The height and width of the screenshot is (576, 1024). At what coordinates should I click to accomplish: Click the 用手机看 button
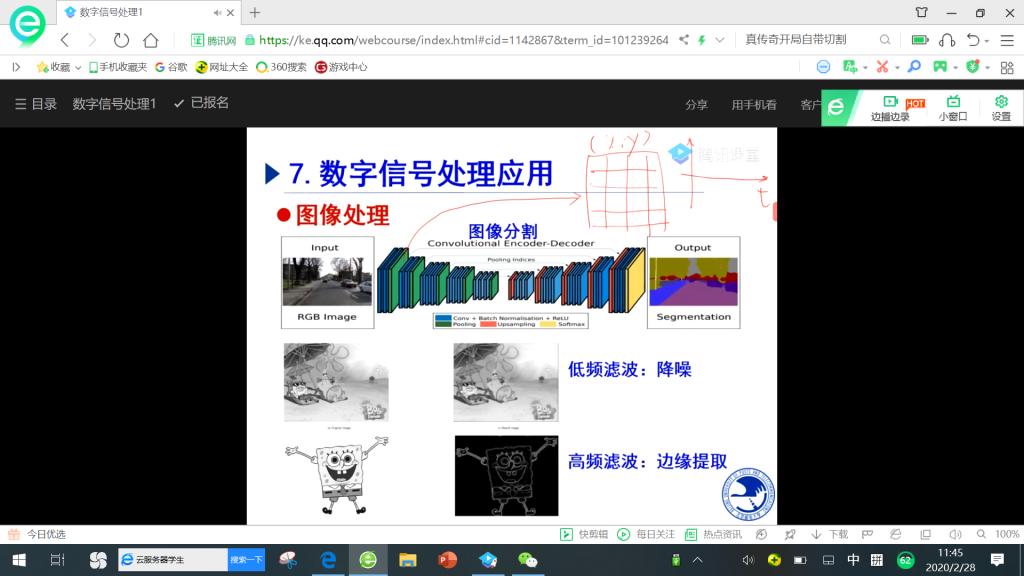pos(754,104)
